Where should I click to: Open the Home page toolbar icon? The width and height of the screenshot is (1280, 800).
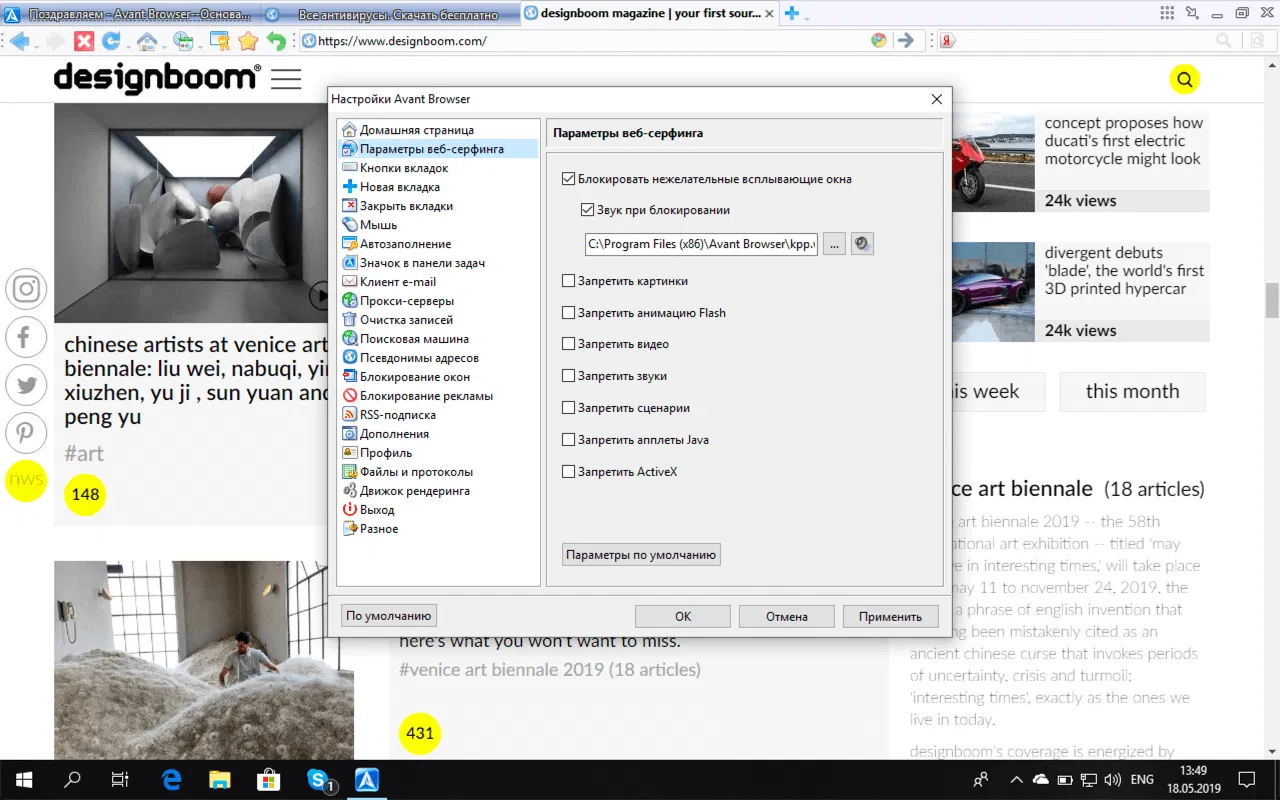(x=147, y=41)
